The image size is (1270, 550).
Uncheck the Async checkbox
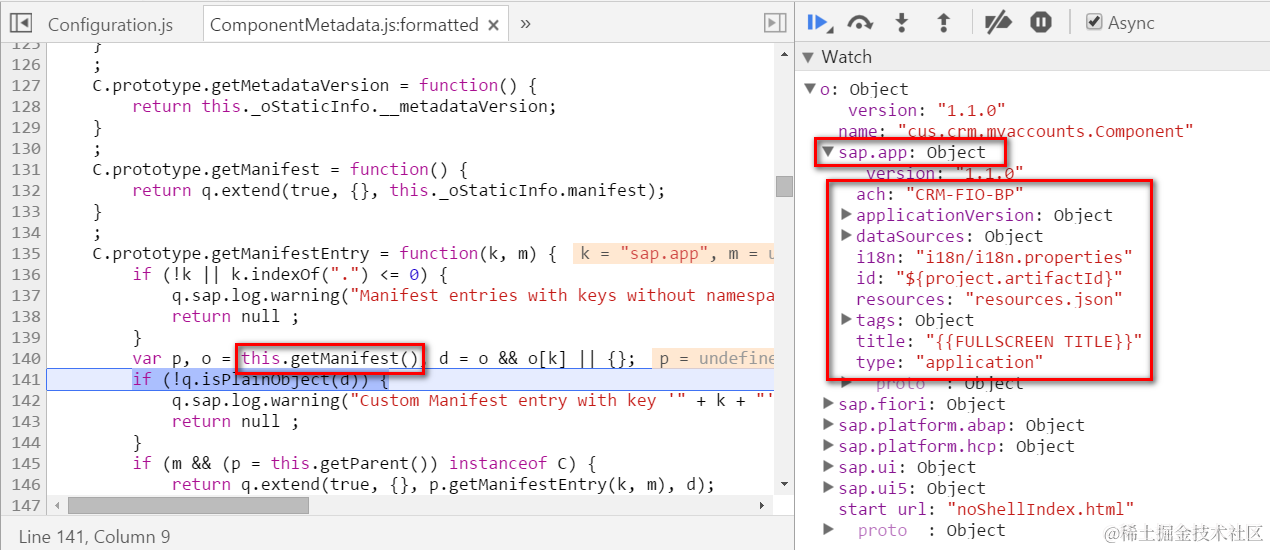pos(1094,22)
